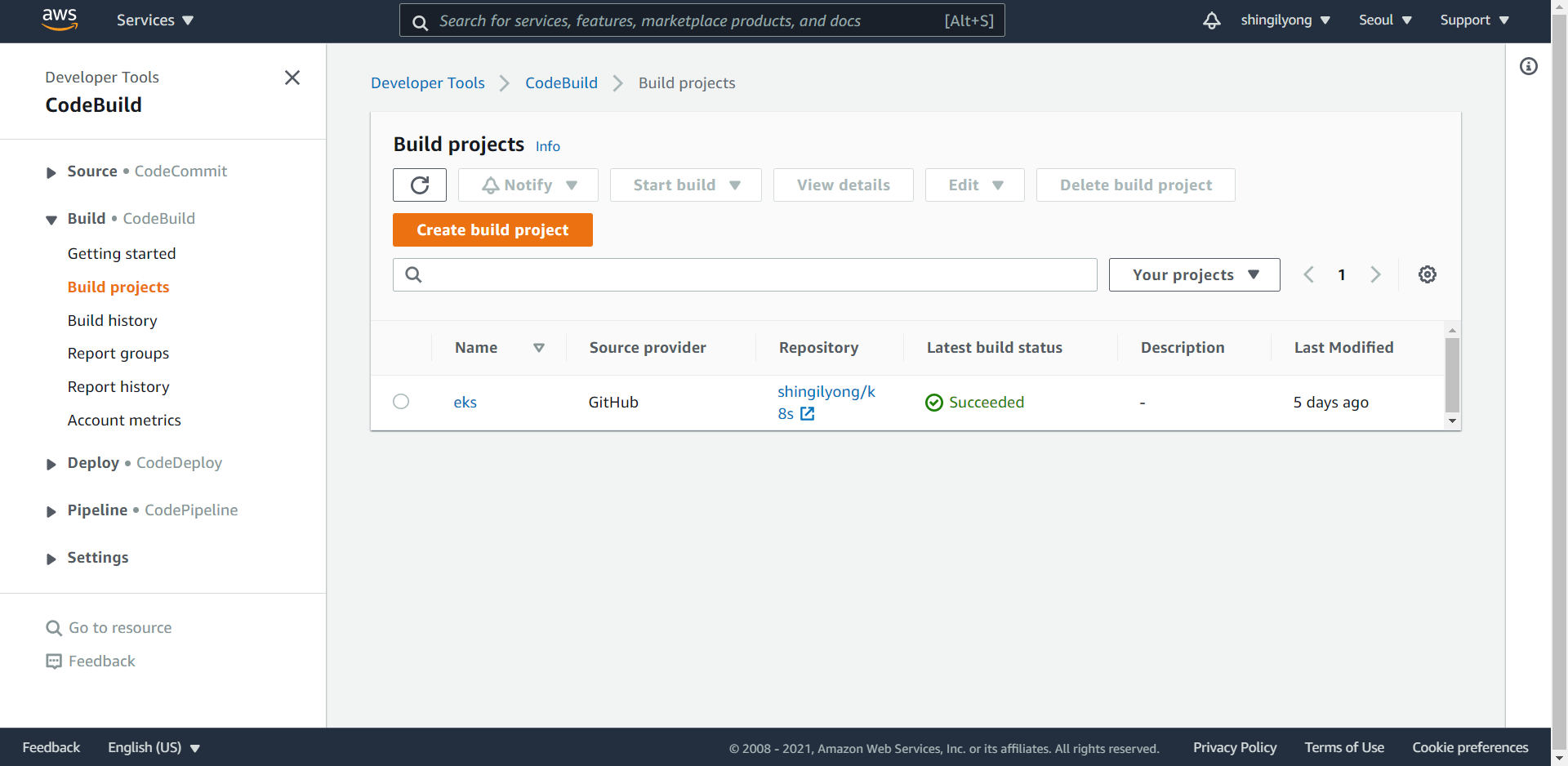Image resolution: width=1568 pixels, height=766 pixels.
Task: Click the search magnifier in top bar
Action: pyautogui.click(x=421, y=22)
